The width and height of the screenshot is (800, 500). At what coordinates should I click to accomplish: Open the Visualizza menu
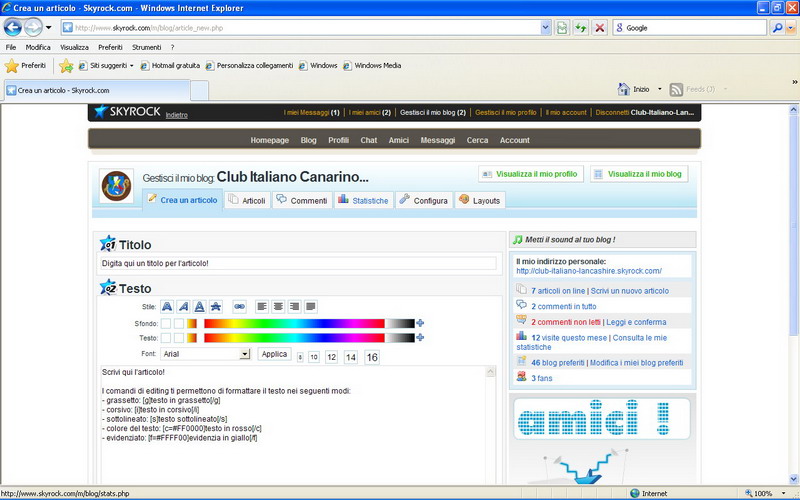point(74,47)
